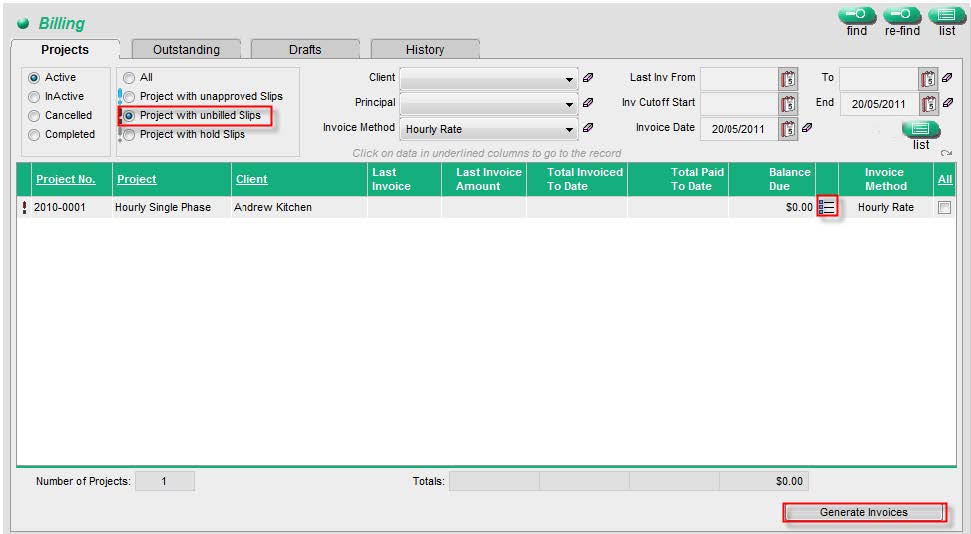Select the InActive radio button

point(34,97)
